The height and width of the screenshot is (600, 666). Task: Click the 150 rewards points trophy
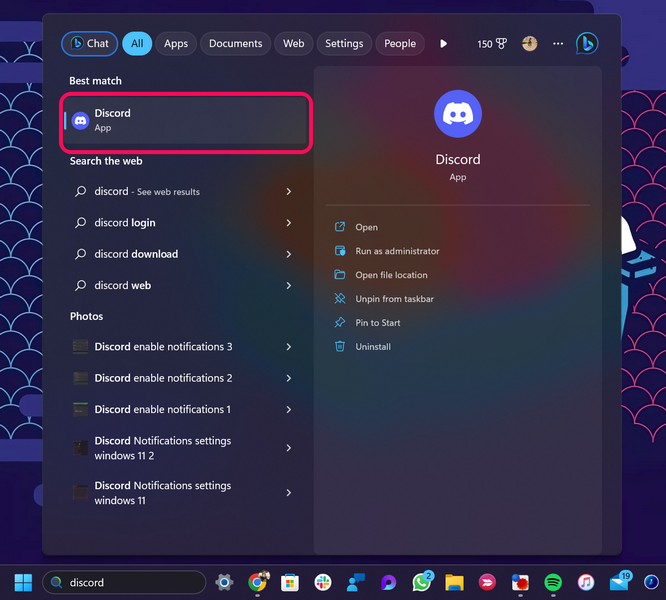point(492,43)
